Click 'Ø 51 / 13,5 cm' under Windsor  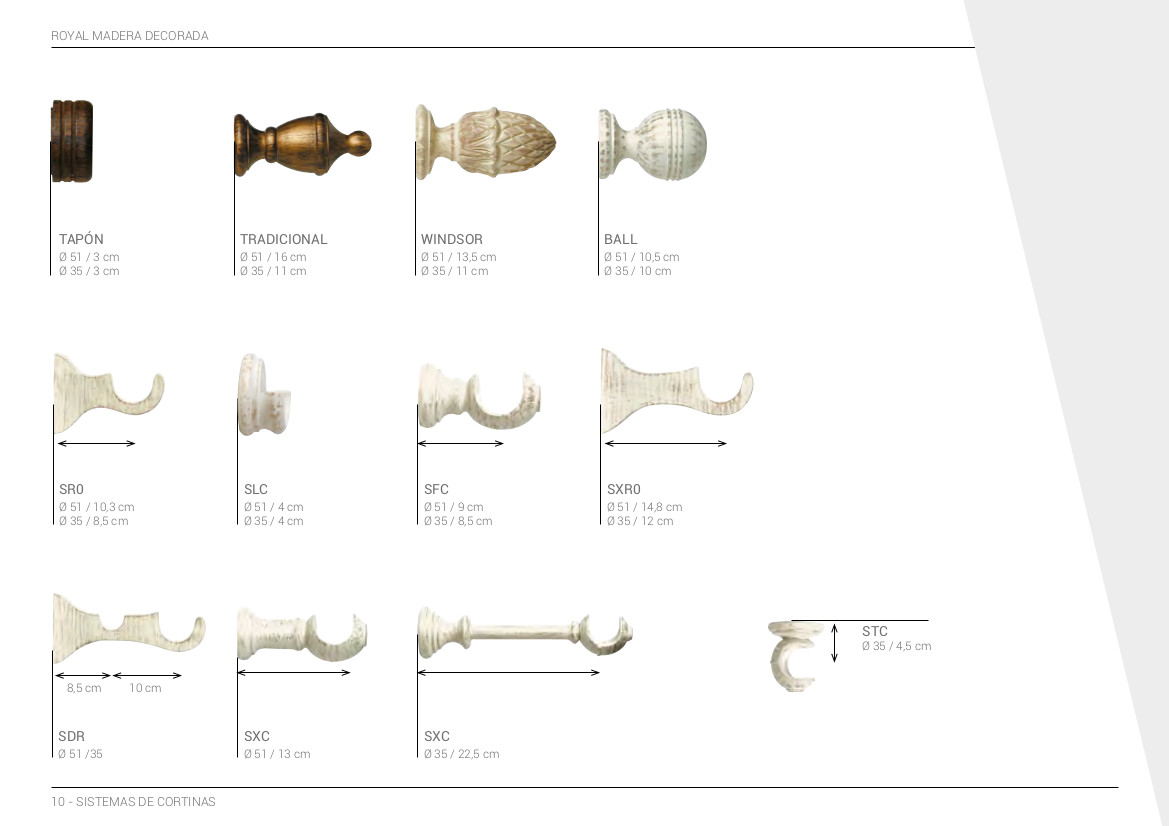[459, 257]
